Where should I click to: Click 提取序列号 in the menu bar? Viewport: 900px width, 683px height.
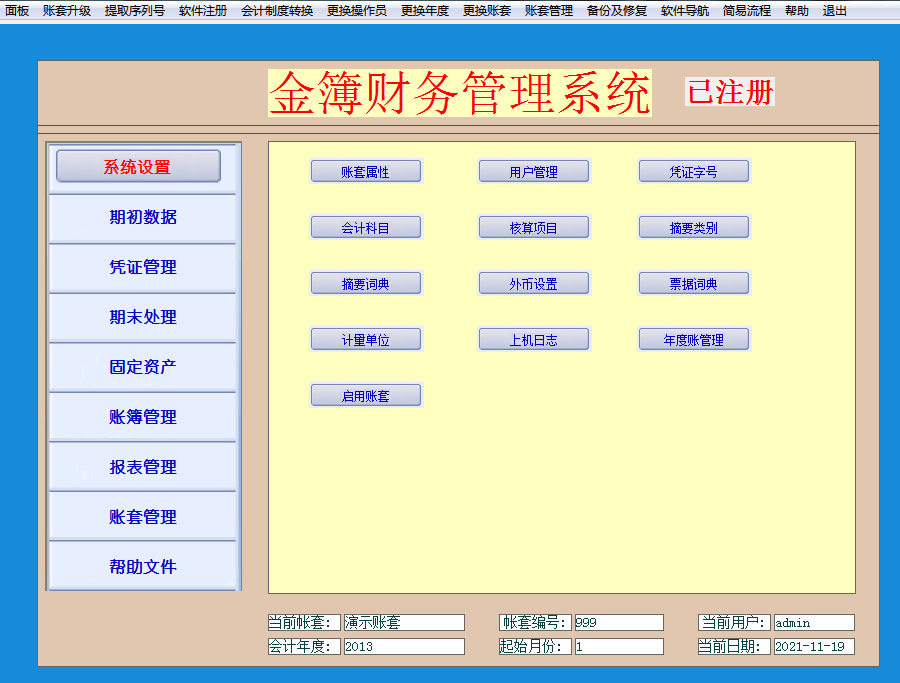tap(135, 10)
